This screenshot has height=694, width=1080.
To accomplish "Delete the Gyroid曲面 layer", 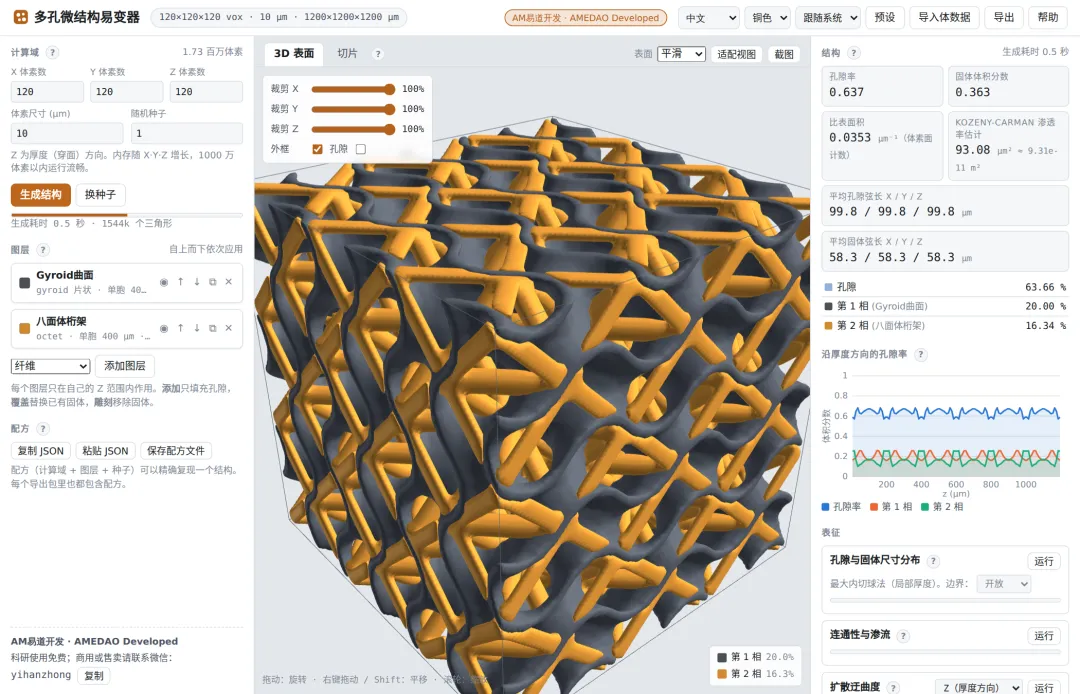I will [229, 282].
